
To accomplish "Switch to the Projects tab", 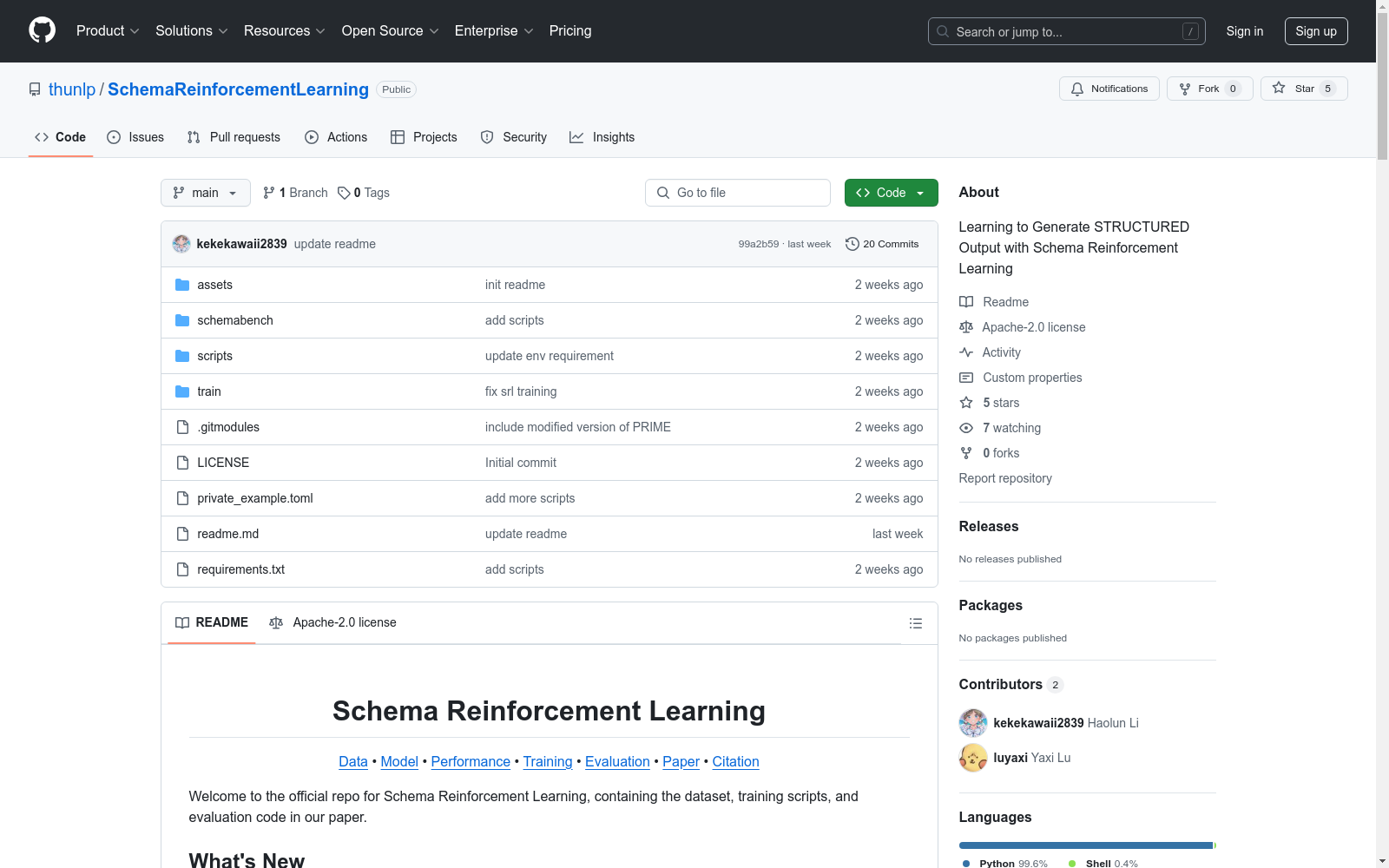I will (424, 137).
